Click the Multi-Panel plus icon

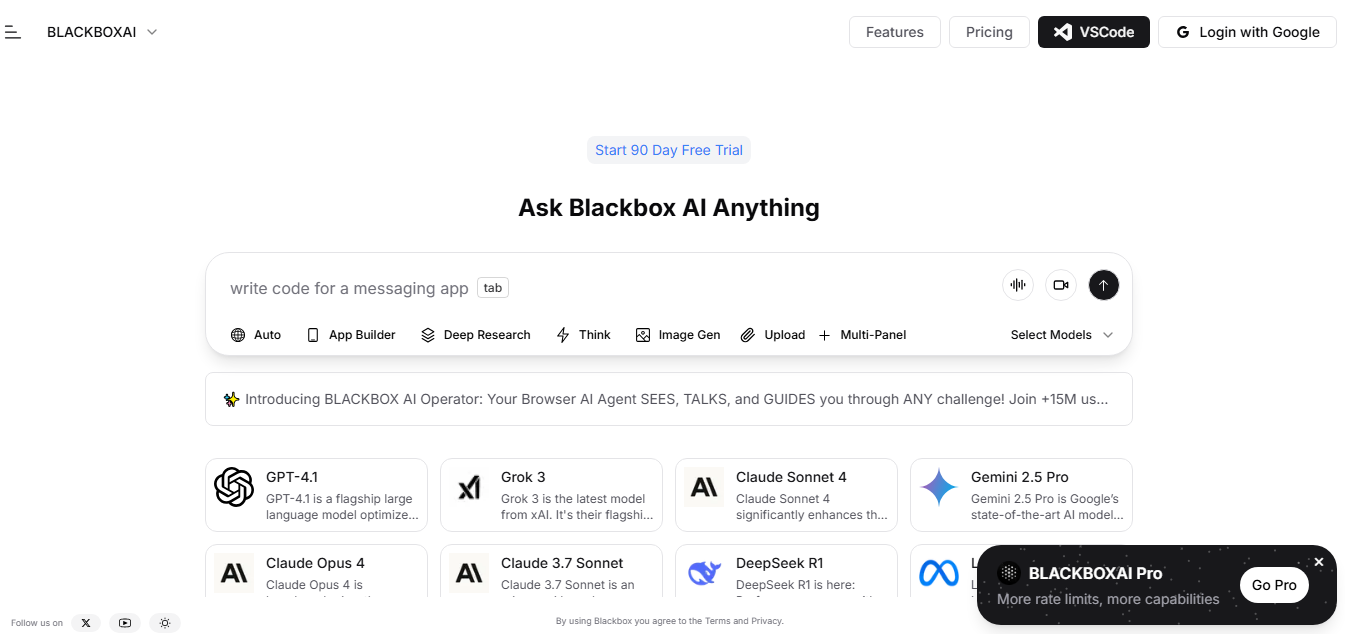click(x=824, y=334)
